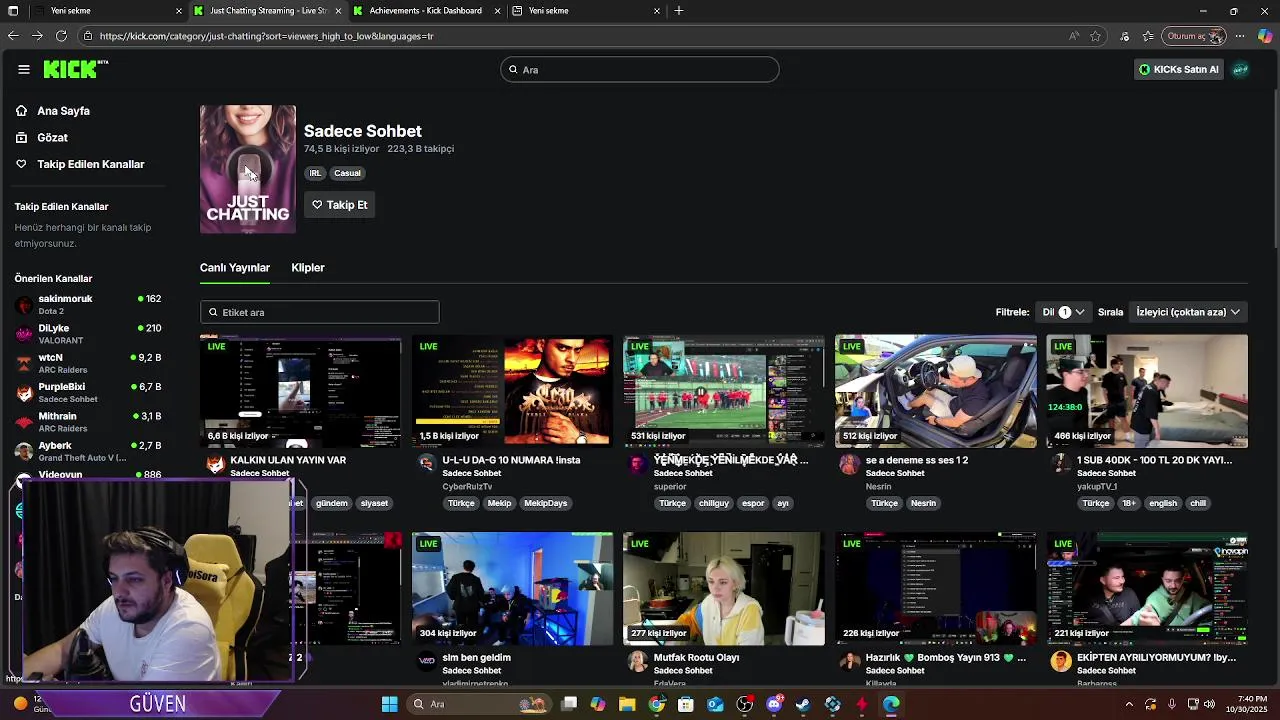This screenshot has height=720, width=1280.
Task: Click Nesrin channel avatar
Action: (x=849, y=463)
